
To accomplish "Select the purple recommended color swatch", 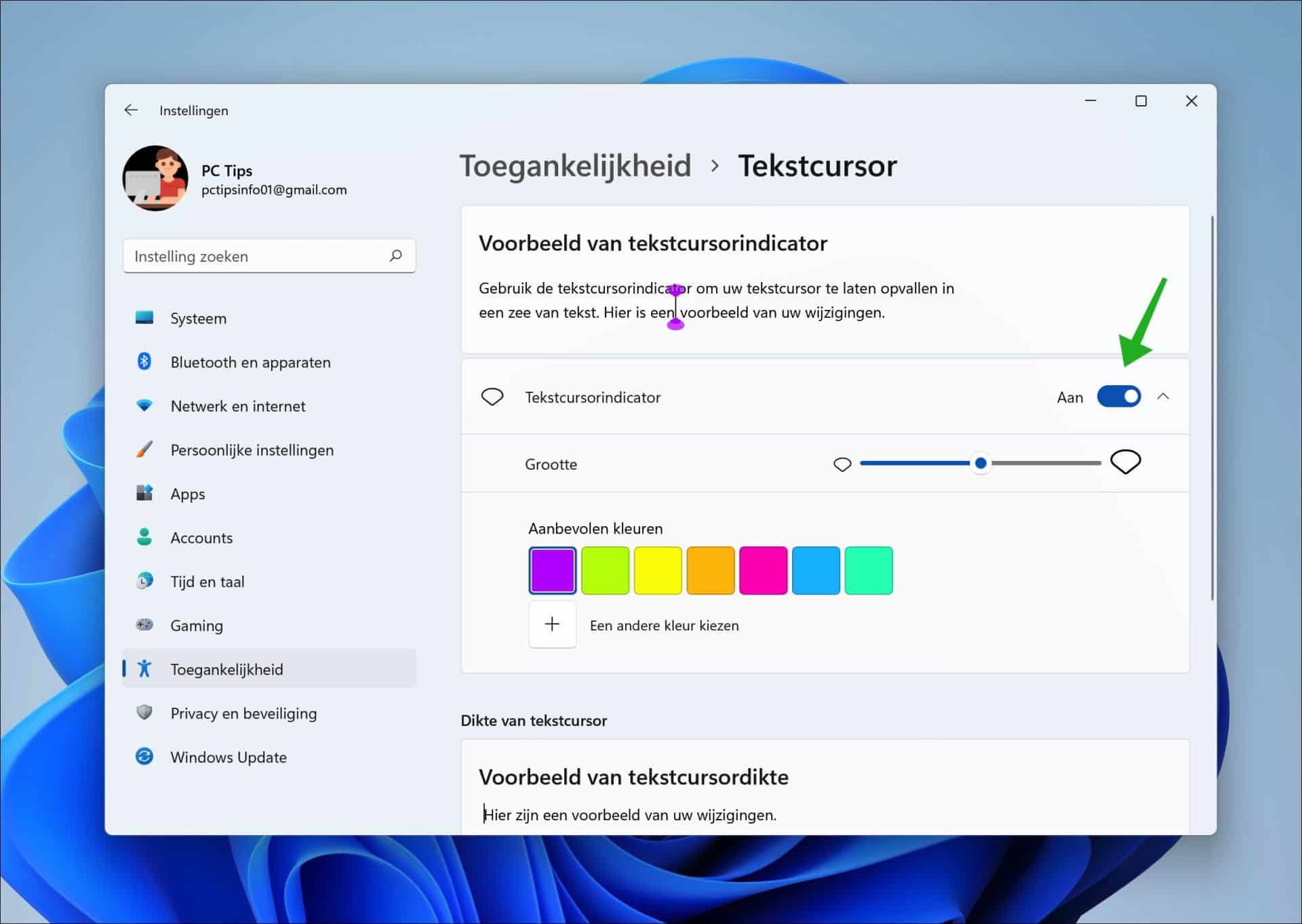I will tap(553, 570).
